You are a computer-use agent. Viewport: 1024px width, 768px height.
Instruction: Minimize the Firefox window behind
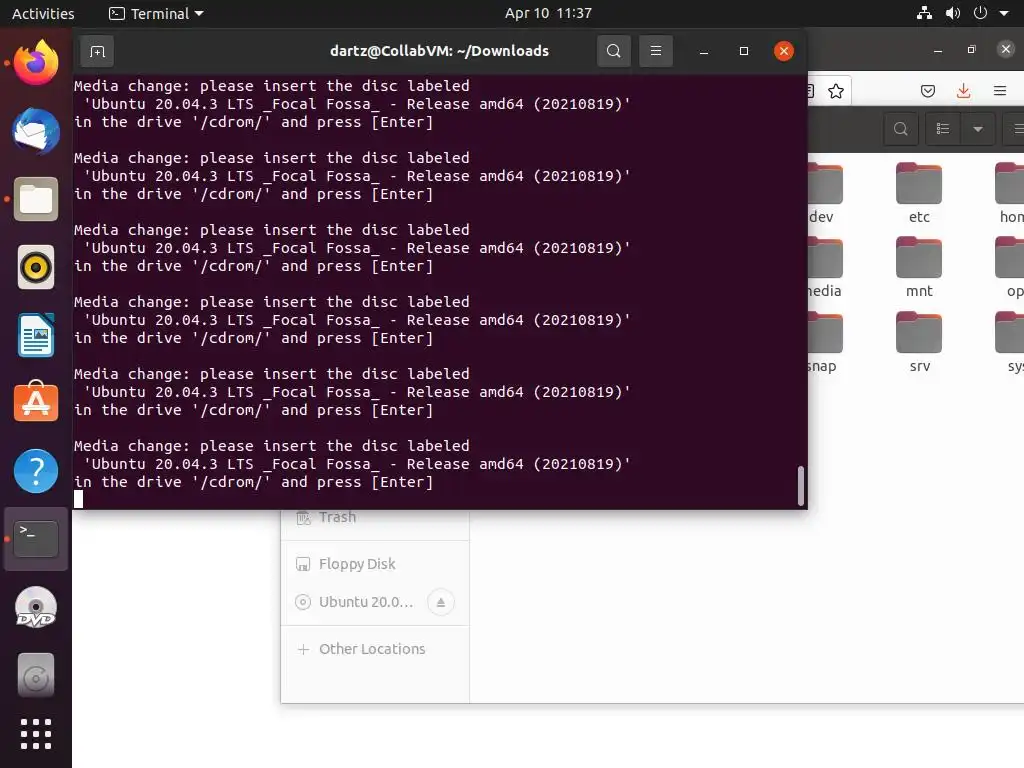(938, 50)
